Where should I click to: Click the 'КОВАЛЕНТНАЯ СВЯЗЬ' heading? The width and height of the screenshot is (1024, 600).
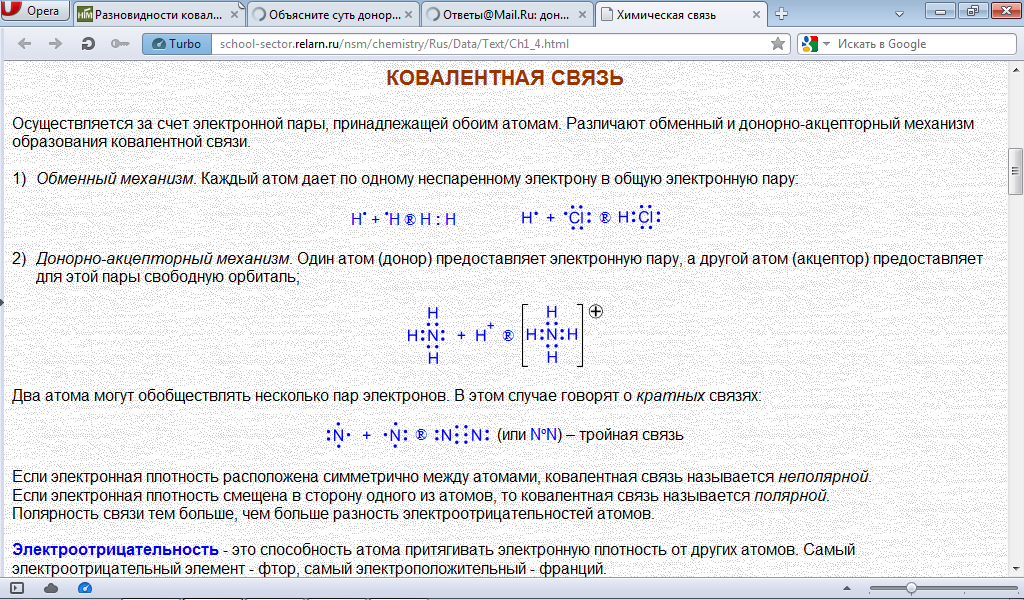pos(504,78)
